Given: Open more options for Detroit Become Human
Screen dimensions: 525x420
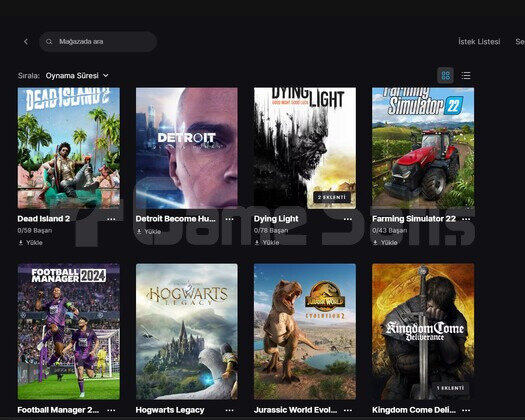Looking at the screenshot, I should 229,219.
